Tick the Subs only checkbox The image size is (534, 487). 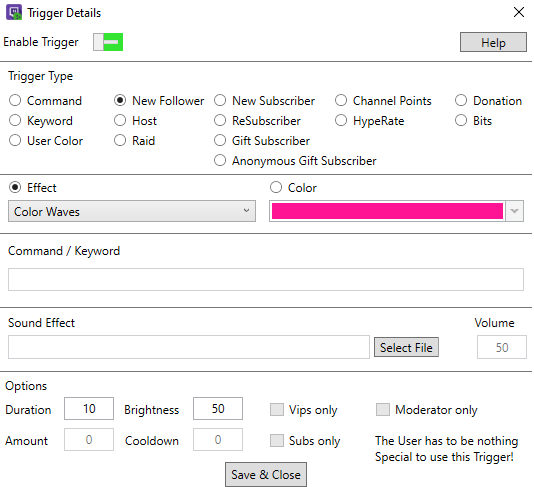pyautogui.click(x=277, y=440)
